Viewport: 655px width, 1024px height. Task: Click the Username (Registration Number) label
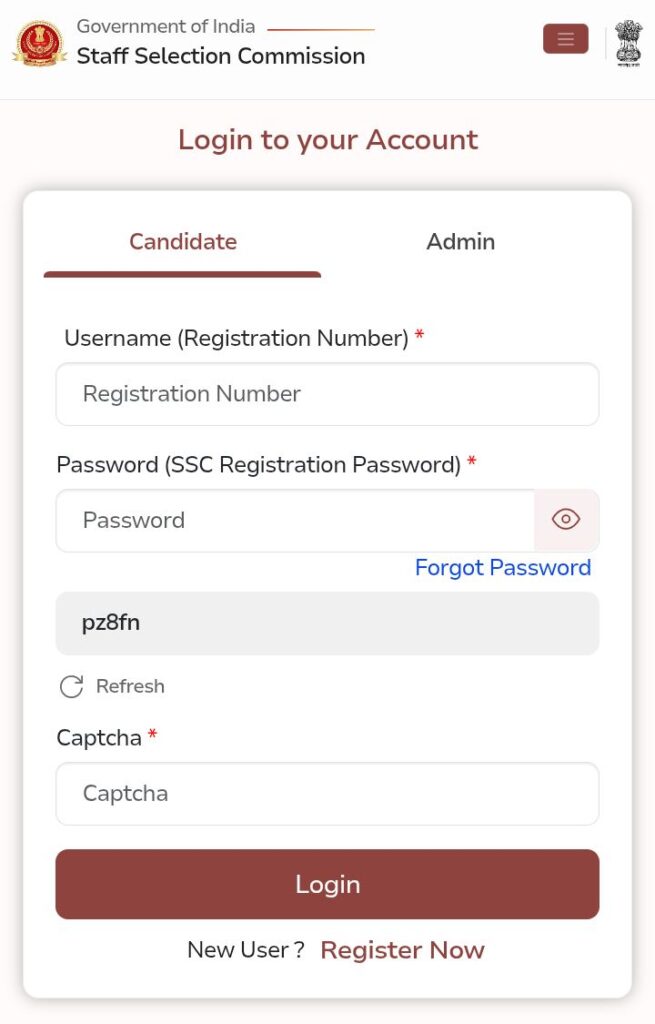coord(236,339)
